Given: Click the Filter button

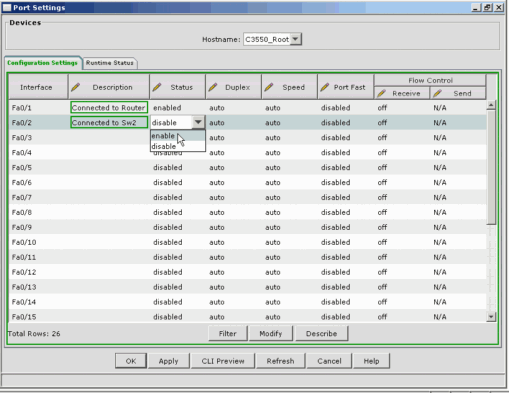Looking at the screenshot, I should [x=228, y=333].
